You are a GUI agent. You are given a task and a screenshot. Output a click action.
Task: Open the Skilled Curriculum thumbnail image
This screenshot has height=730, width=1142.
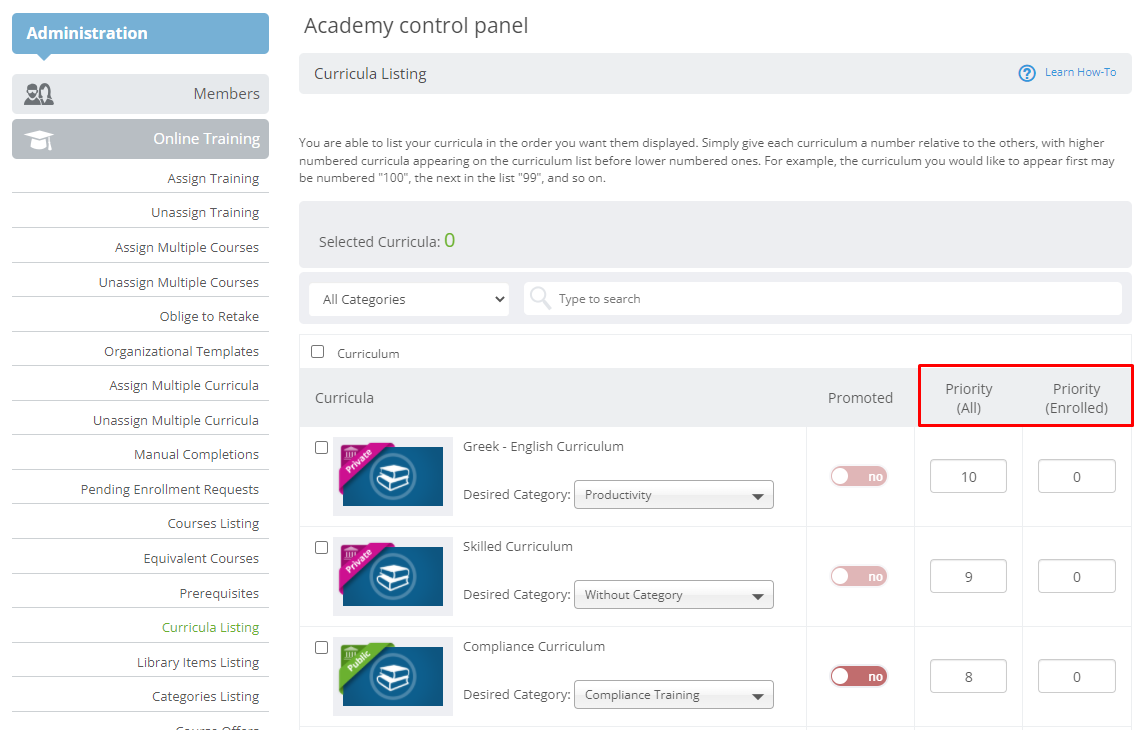click(393, 576)
